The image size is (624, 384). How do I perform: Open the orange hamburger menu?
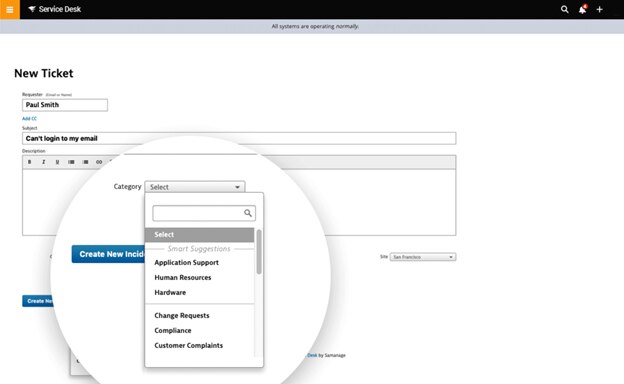[x=10, y=10]
